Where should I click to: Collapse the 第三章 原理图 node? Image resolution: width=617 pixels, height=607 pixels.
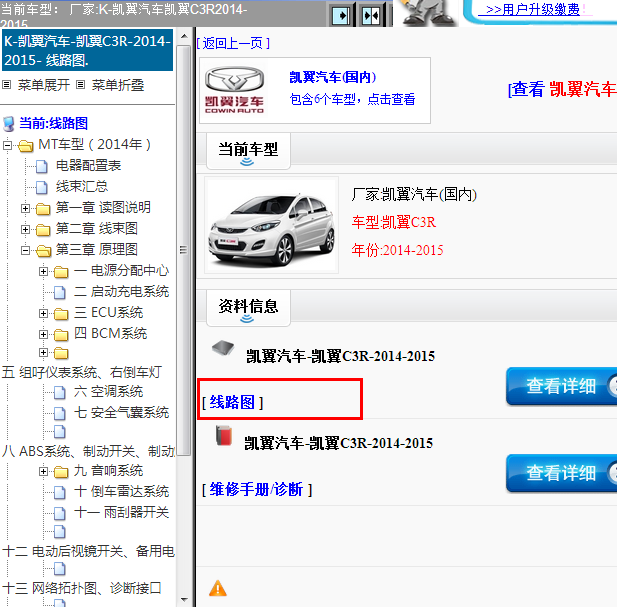point(26,250)
